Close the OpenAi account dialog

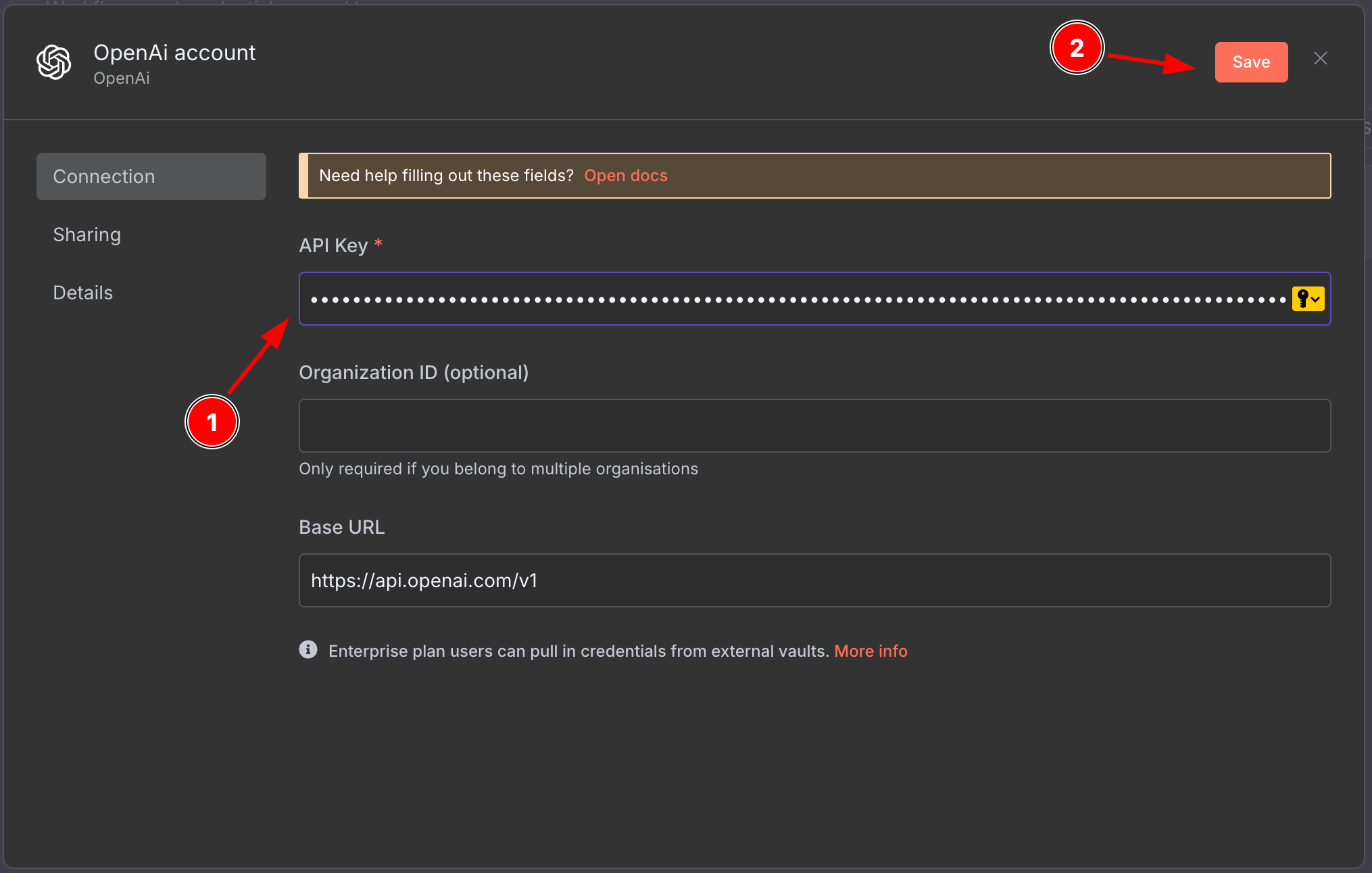click(1320, 59)
